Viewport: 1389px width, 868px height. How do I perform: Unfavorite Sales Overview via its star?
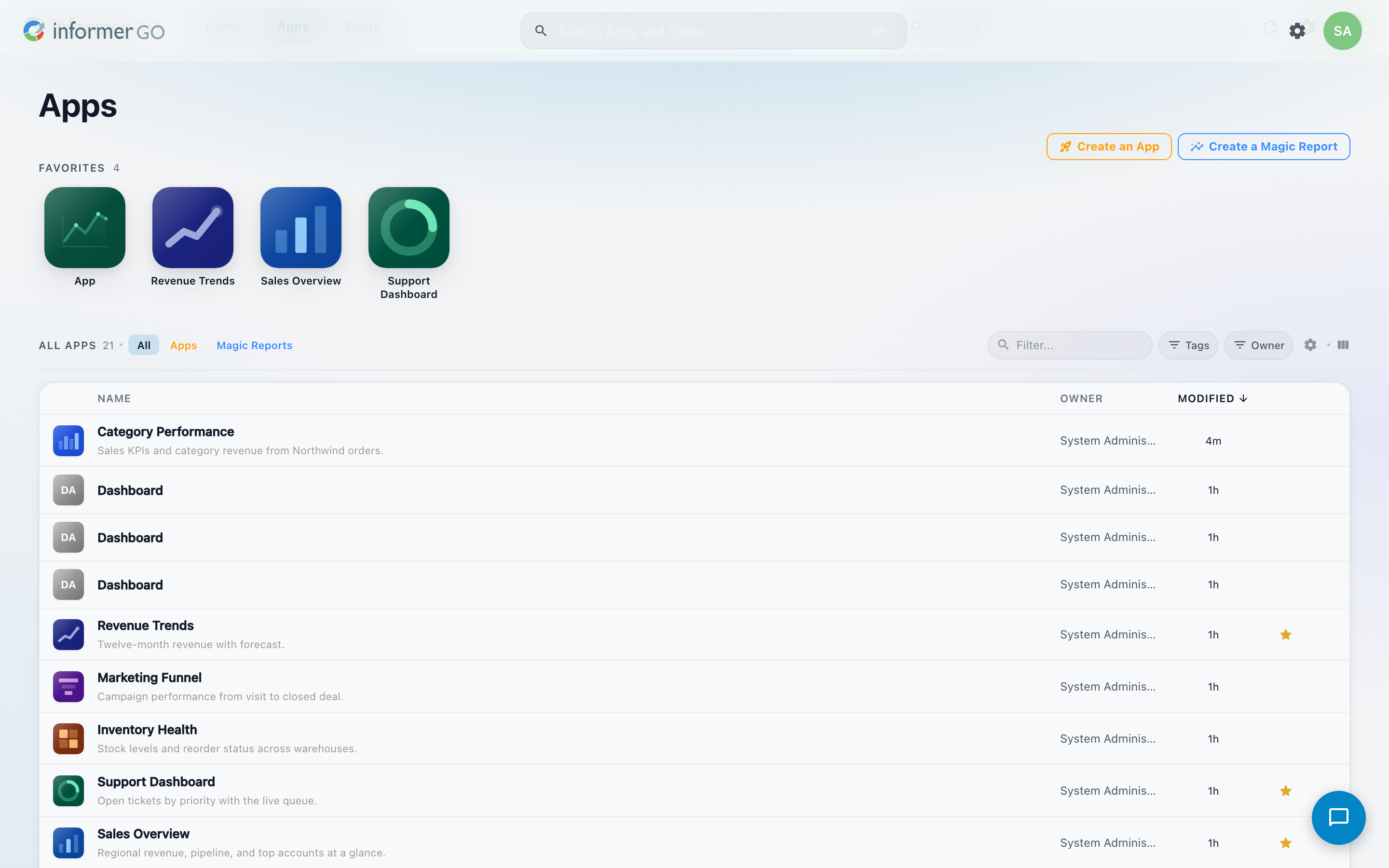pyautogui.click(x=1286, y=843)
